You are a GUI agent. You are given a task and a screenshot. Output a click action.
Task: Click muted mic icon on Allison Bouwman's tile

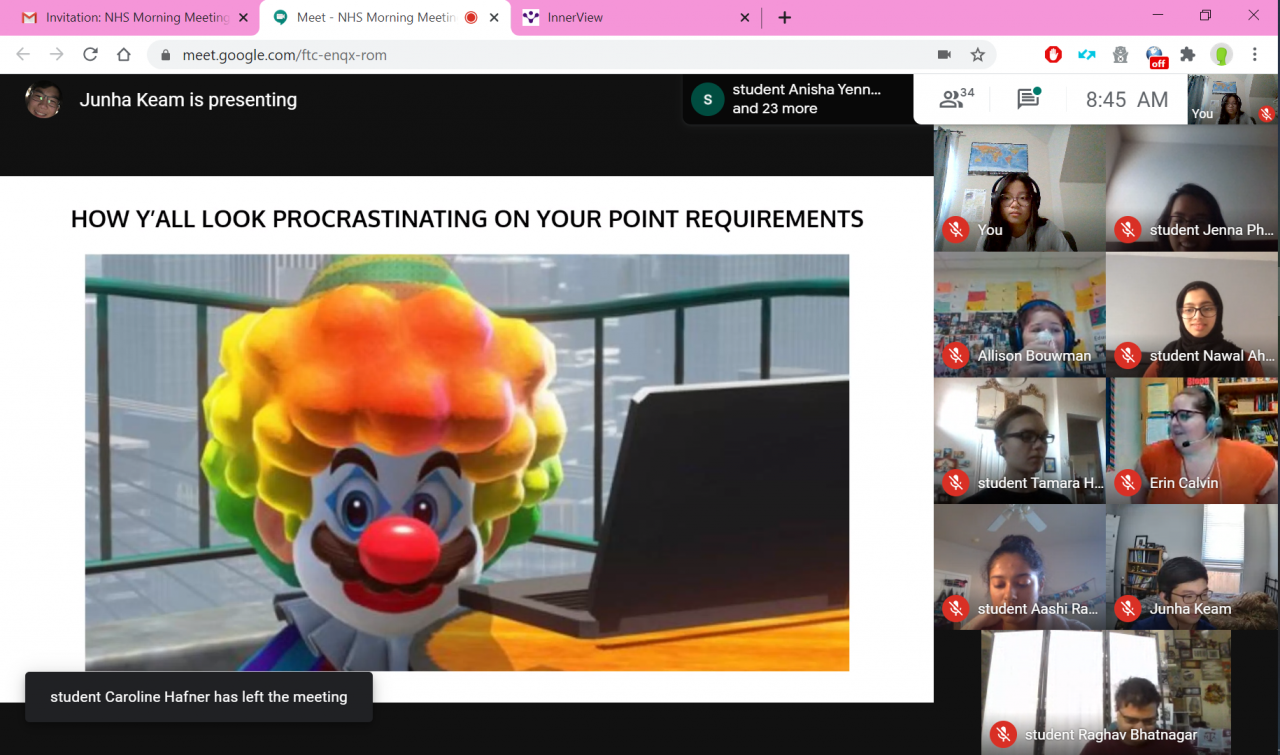(x=956, y=355)
